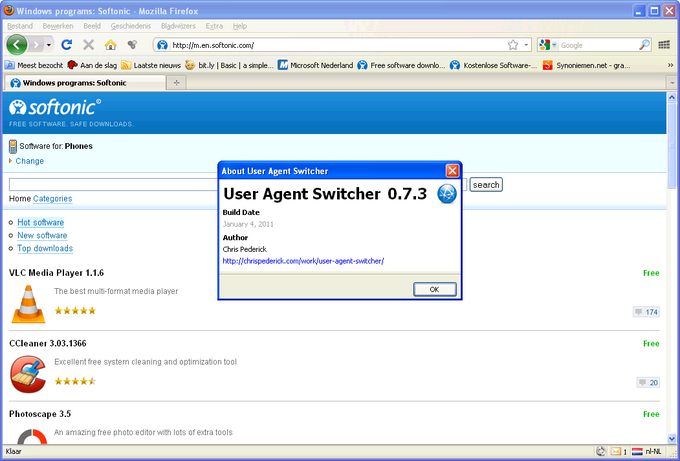Click the User Agent Switcher globe icon
The image size is (680, 461).
tap(447, 194)
